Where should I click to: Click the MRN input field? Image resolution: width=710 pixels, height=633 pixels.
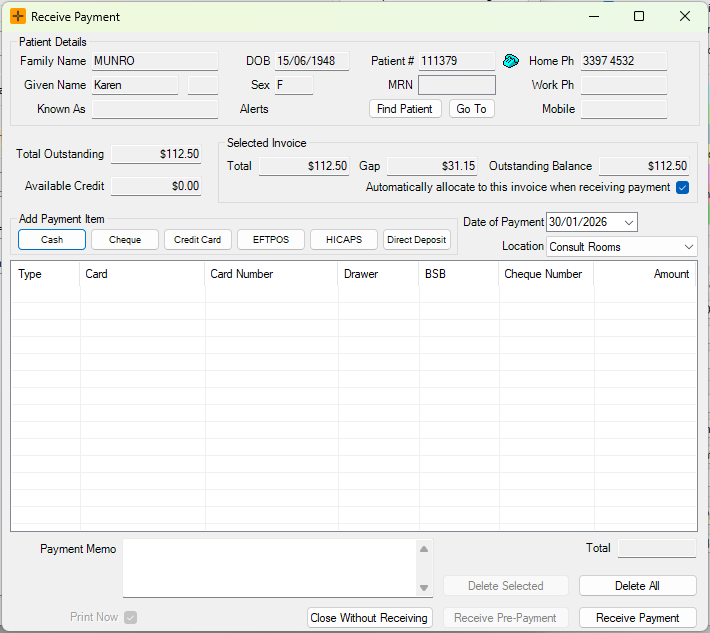tap(456, 85)
